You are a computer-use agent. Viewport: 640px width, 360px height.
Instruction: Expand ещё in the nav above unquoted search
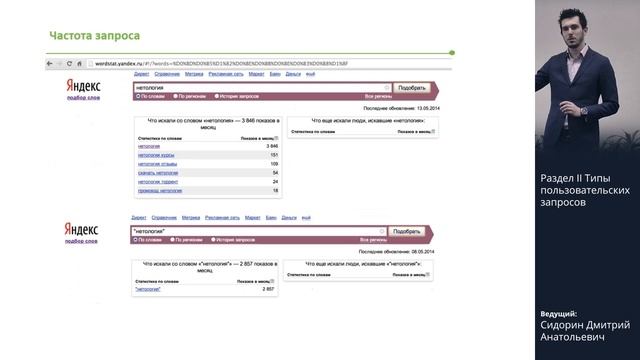(311, 74)
